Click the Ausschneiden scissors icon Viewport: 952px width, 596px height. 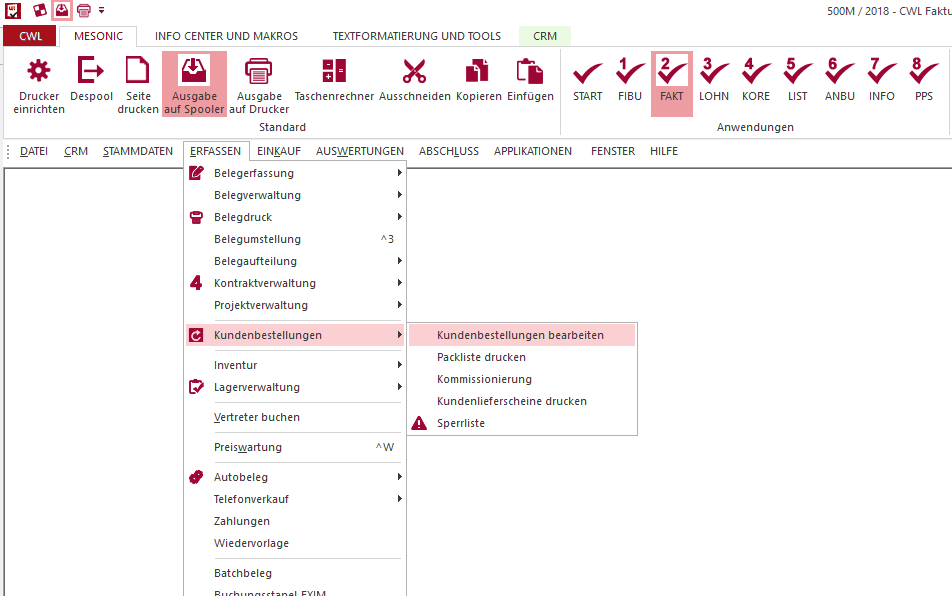[414, 73]
